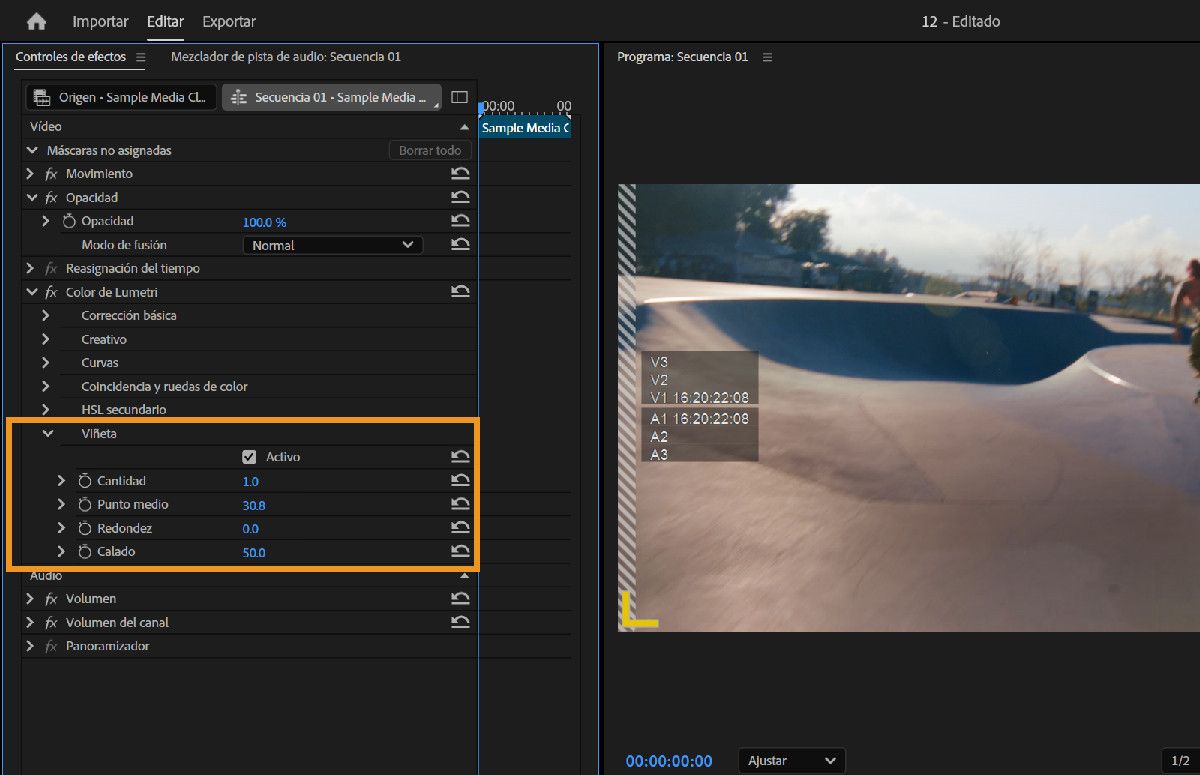The height and width of the screenshot is (775, 1200).
Task: Open the Ajustar zoom level dropdown
Action: click(792, 761)
